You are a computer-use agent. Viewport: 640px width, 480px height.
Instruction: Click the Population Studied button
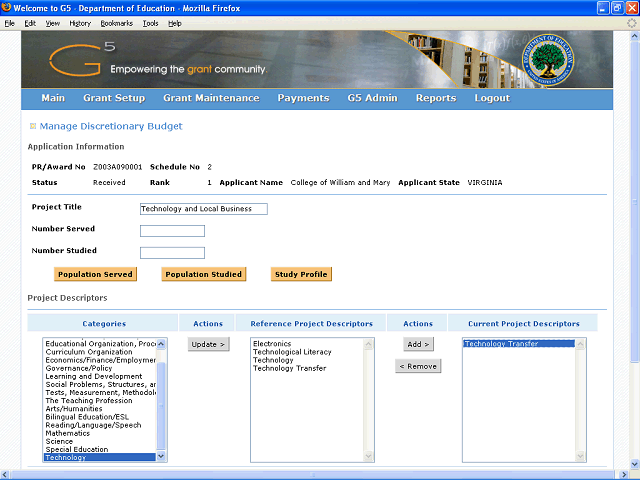204,274
